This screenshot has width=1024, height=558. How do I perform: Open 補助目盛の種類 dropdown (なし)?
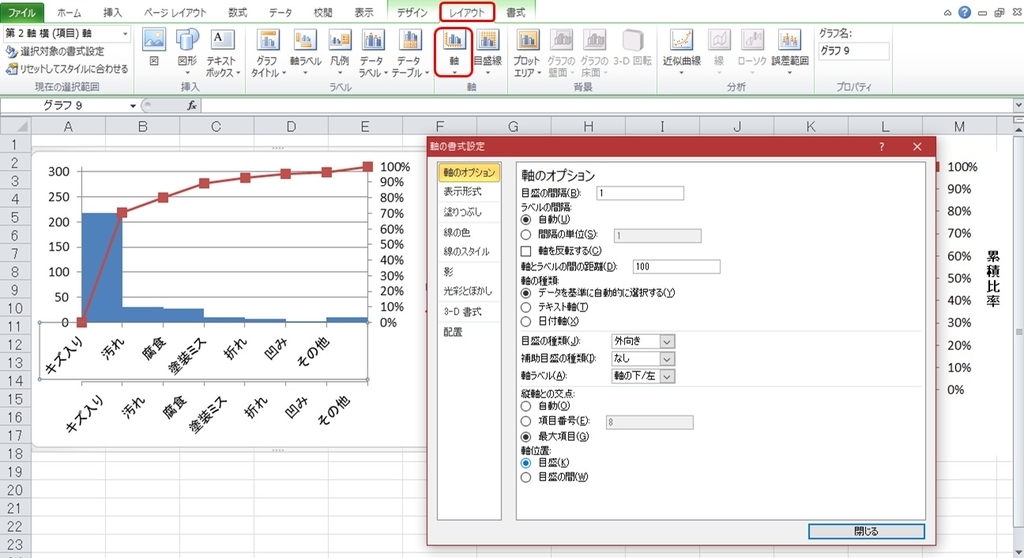tap(643, 359)
